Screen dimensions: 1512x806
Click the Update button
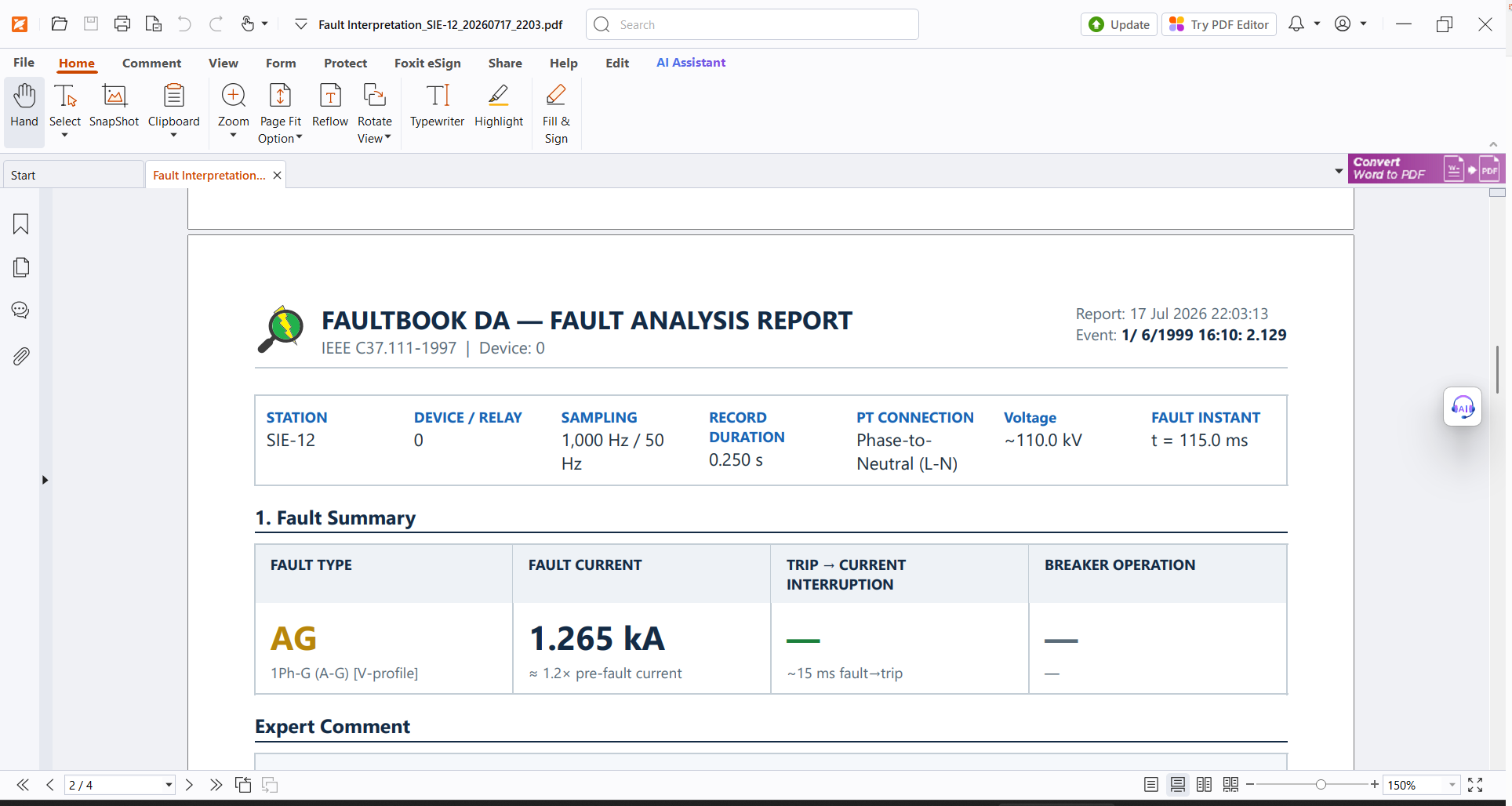1119,24
